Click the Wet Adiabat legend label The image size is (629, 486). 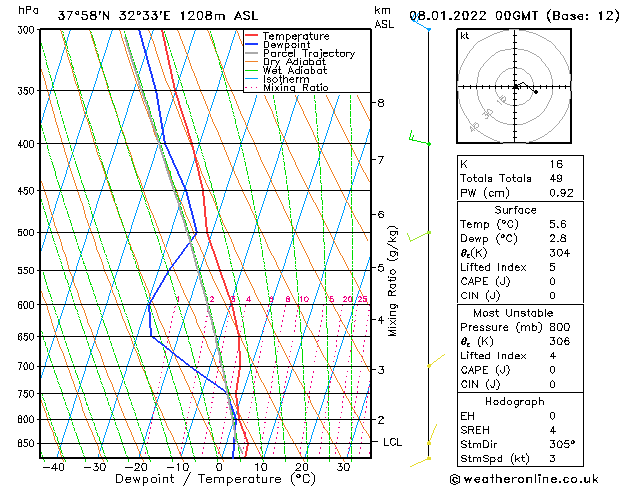click(295, 70)
